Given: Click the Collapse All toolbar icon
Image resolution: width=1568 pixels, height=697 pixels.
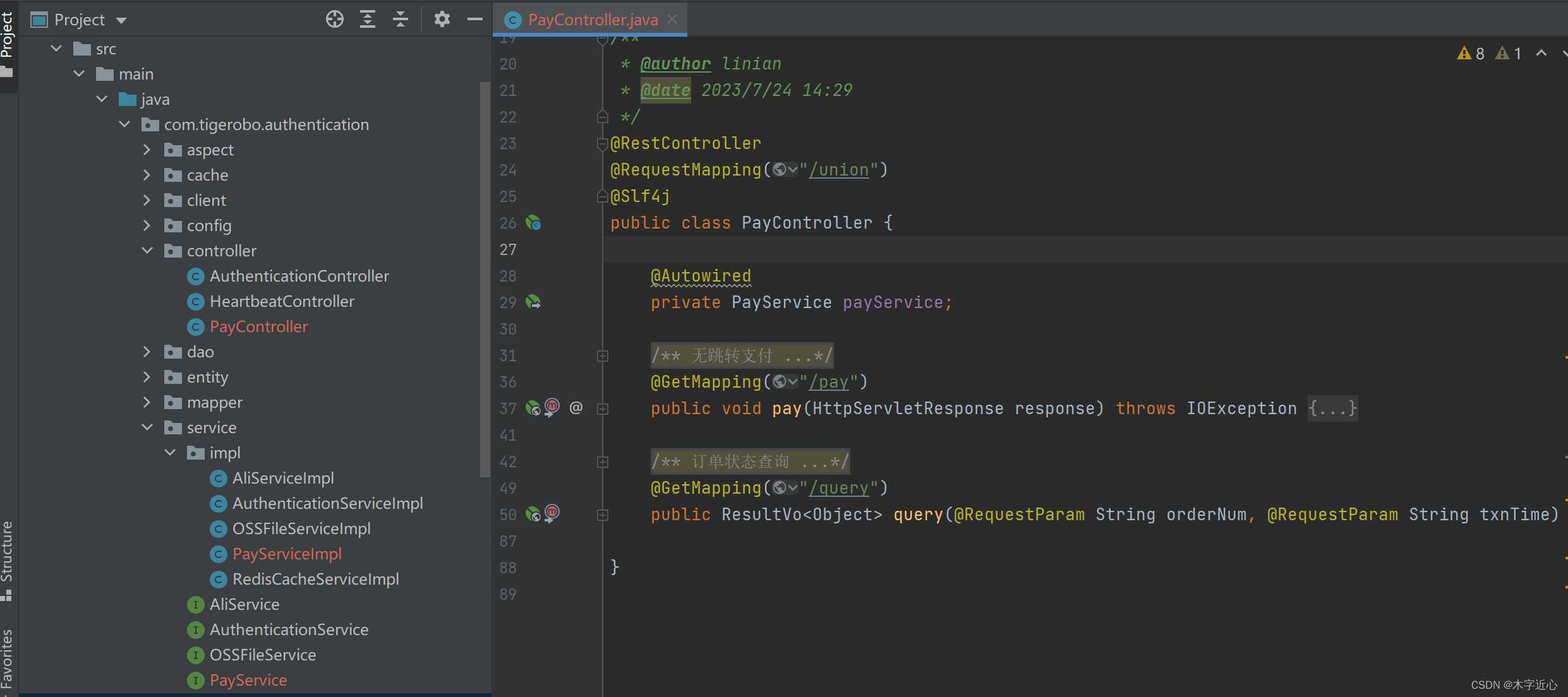Looking at the screenshot, I should click(x=401, y=20).
